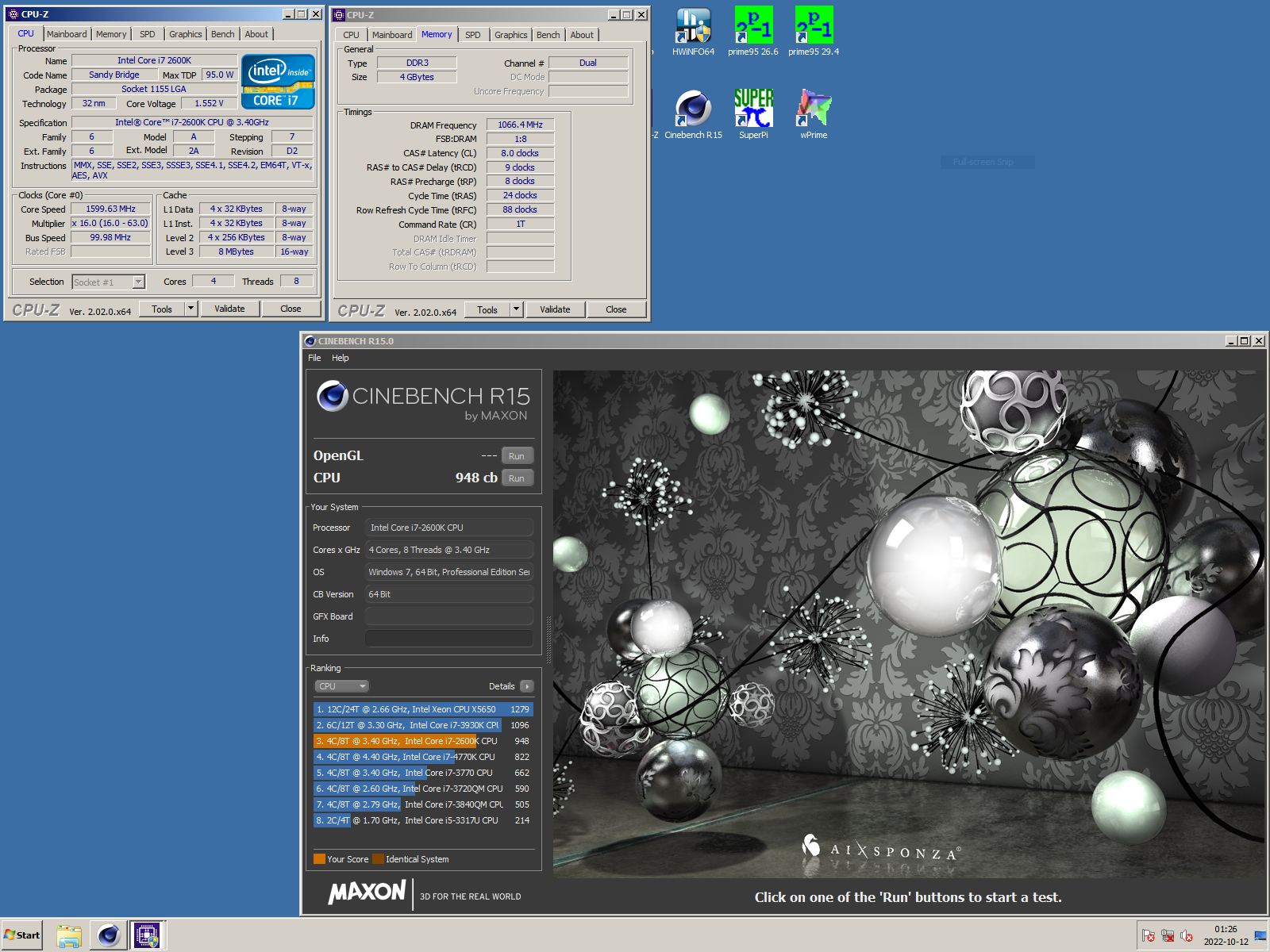Switch to the Bench tab in the right CPU-Z window
1270x952 pixels.
[x=548, y=35]
